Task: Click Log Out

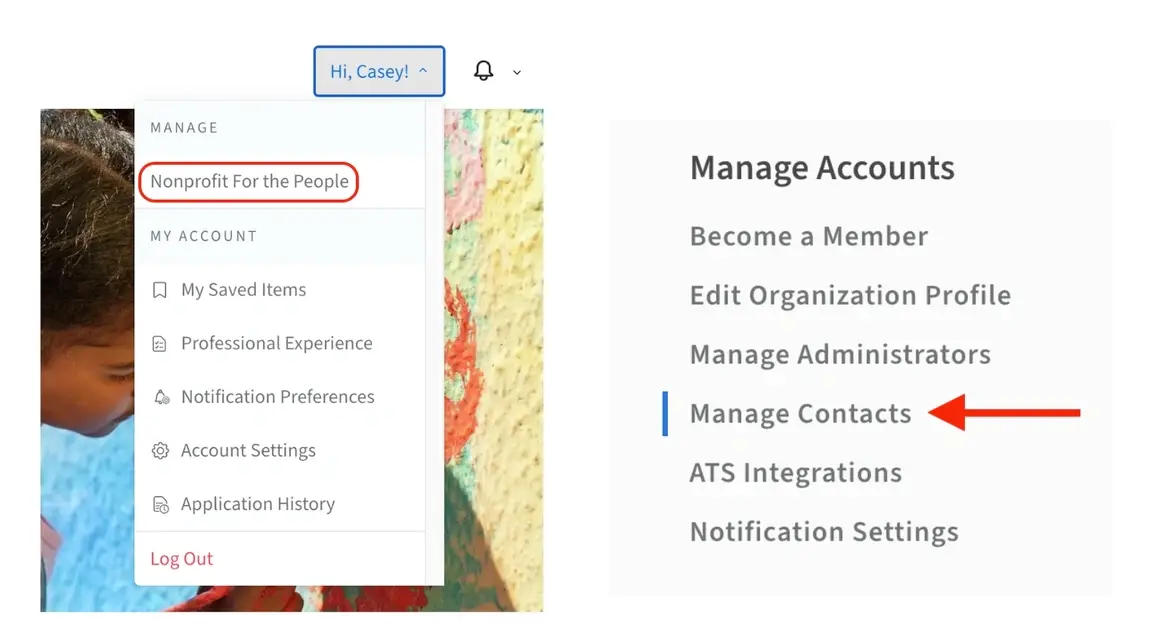Action: click(x=181, y=558)
